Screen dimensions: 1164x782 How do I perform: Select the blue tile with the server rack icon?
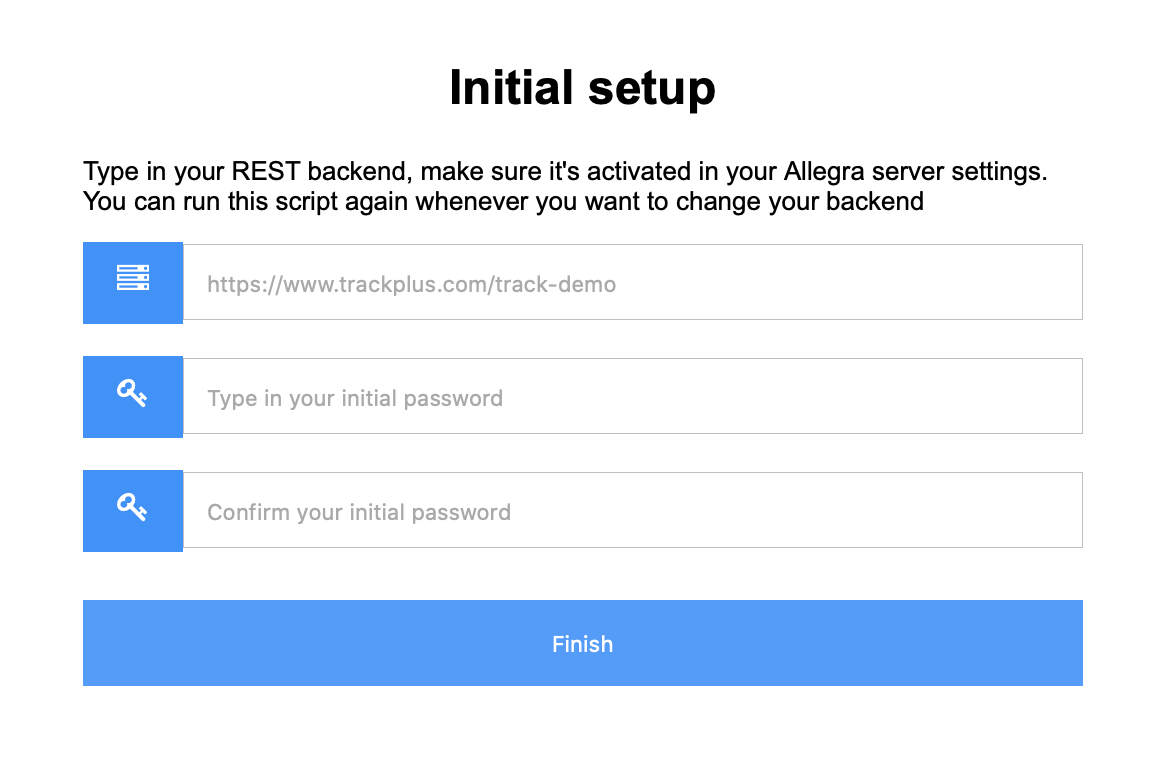click(133, 283)
